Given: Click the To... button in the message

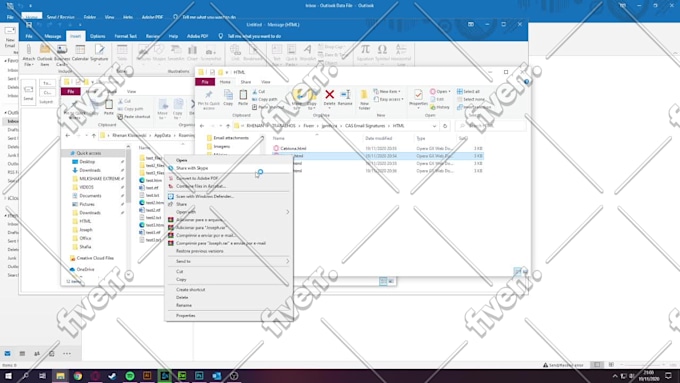Looking at the screenshot, I should pyautogui.click(x=47, y=83).
